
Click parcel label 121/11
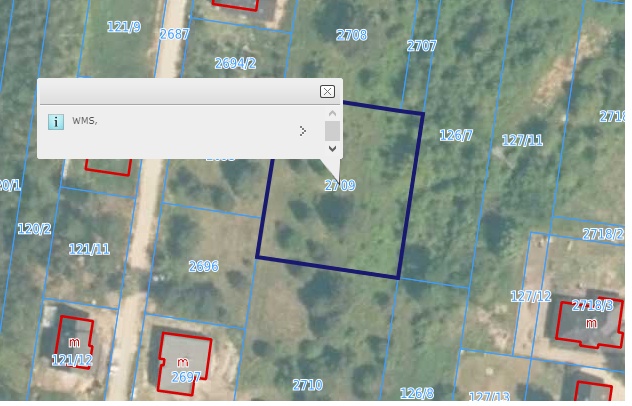click(x=89, y=249)
